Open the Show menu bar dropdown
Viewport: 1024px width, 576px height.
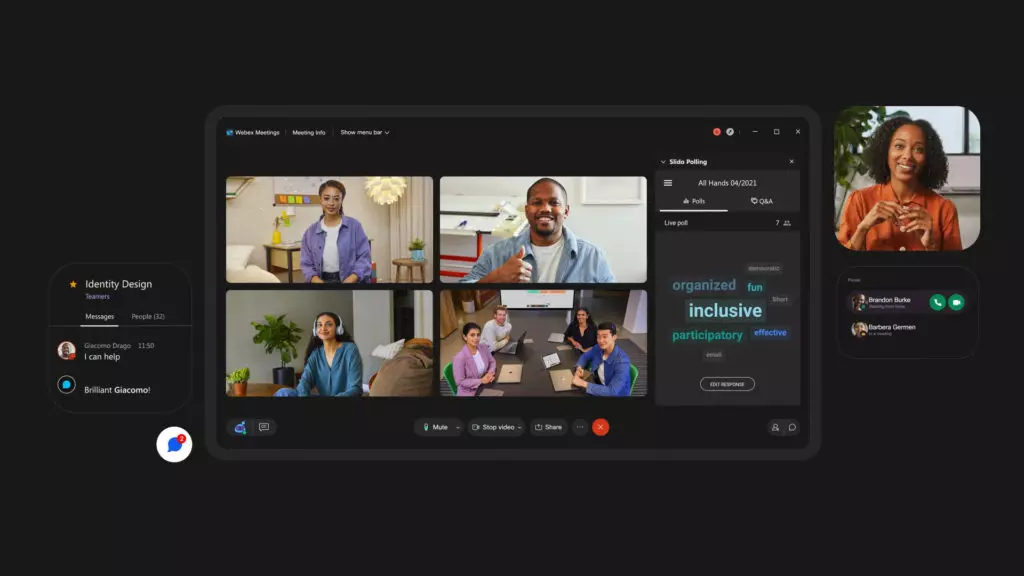(x=363, y=131)
